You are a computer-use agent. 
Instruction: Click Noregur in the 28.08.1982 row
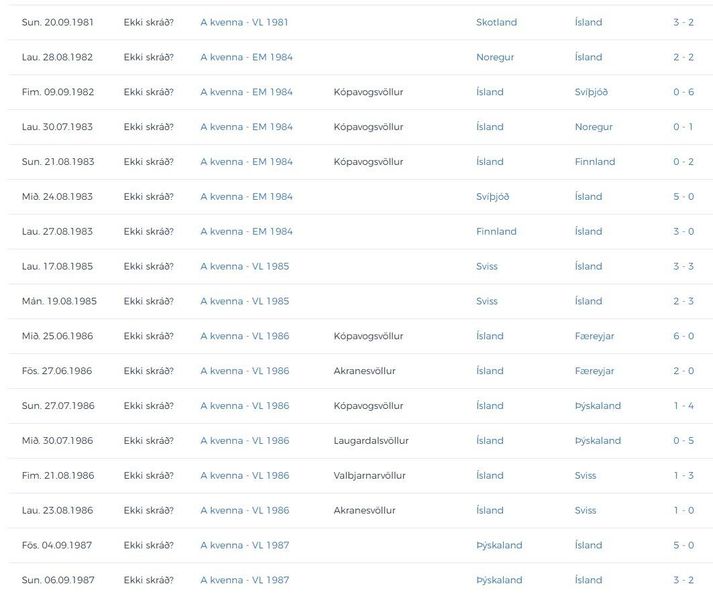point(496,57)
